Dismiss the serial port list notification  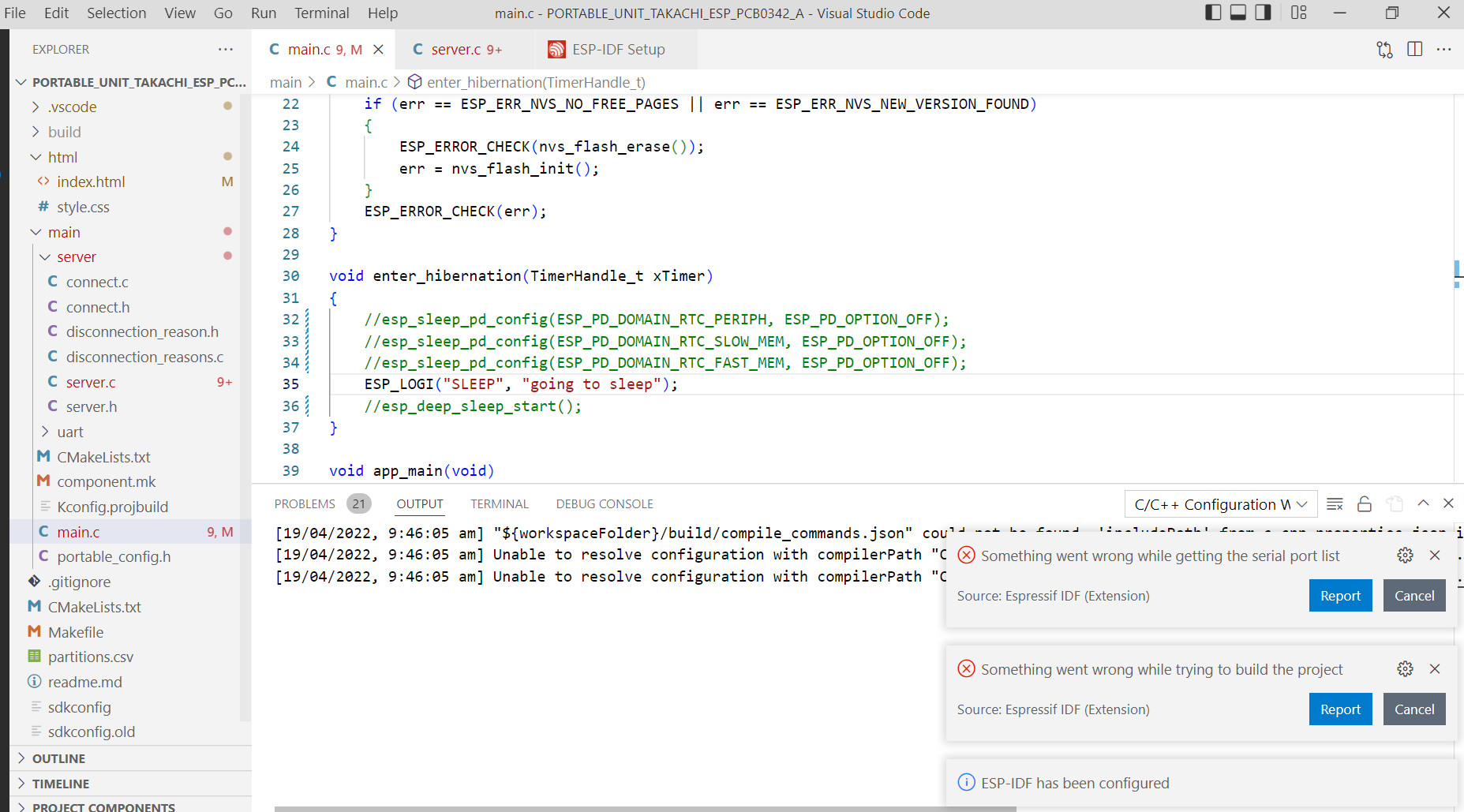1435,556
